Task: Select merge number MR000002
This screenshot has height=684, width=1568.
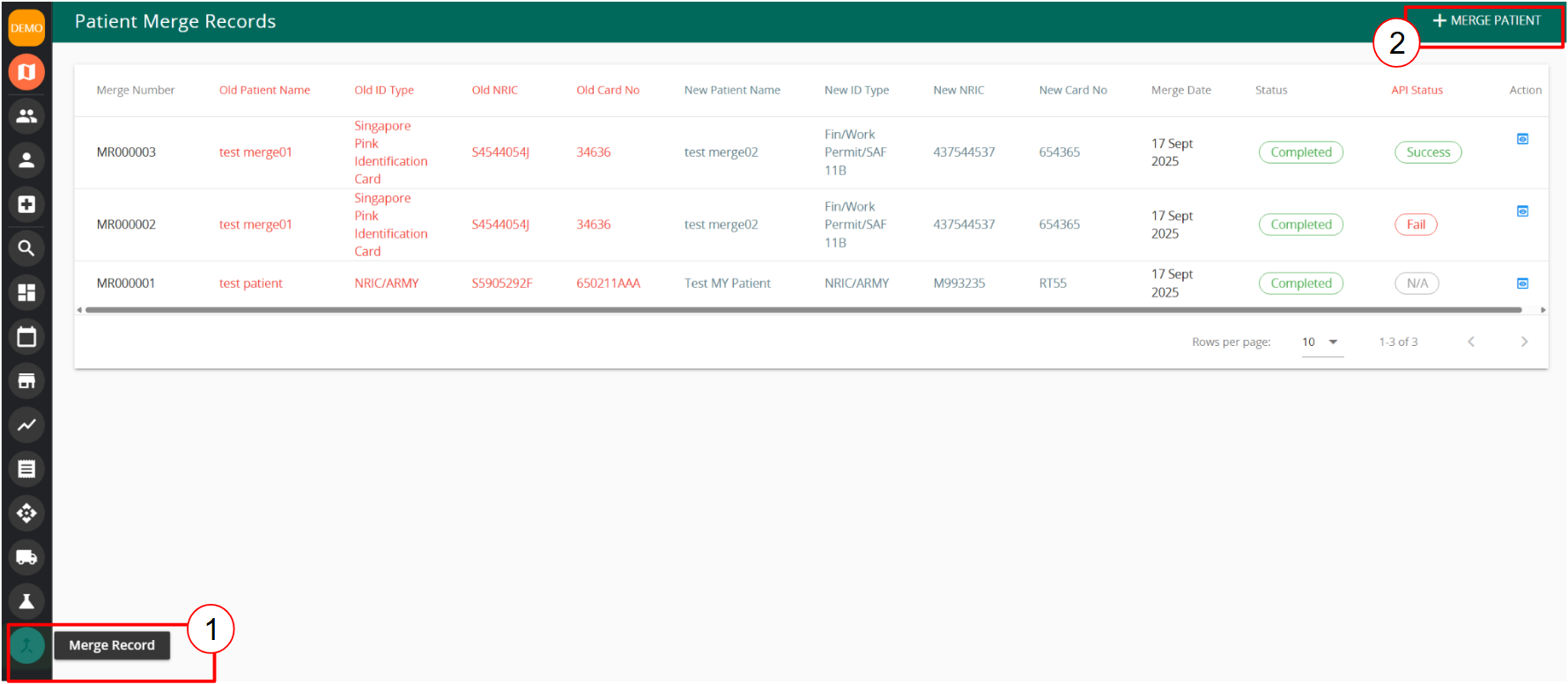Action: [126, 224]
